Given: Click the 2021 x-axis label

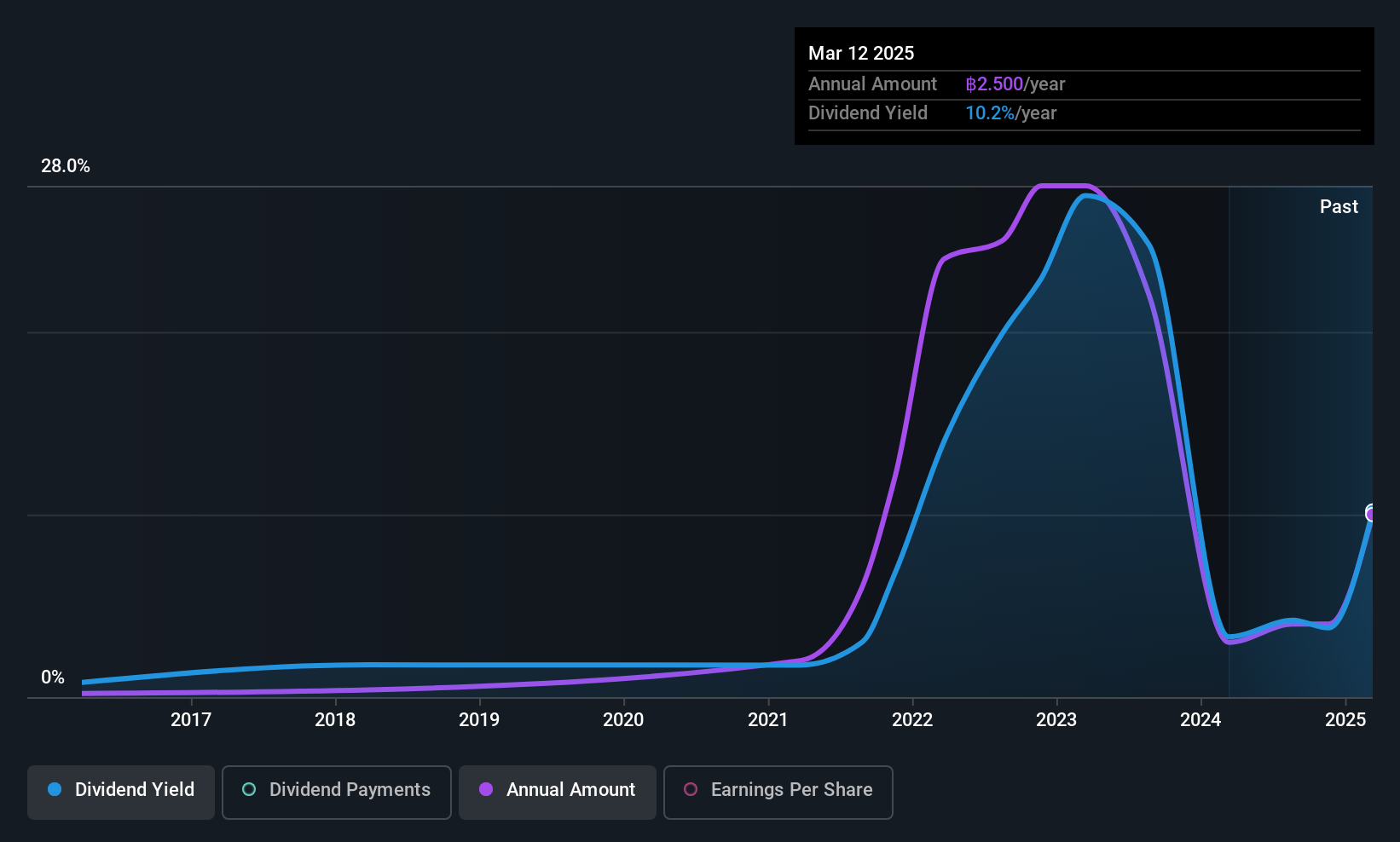Looking at the screenshot, I should coord(768,720).
